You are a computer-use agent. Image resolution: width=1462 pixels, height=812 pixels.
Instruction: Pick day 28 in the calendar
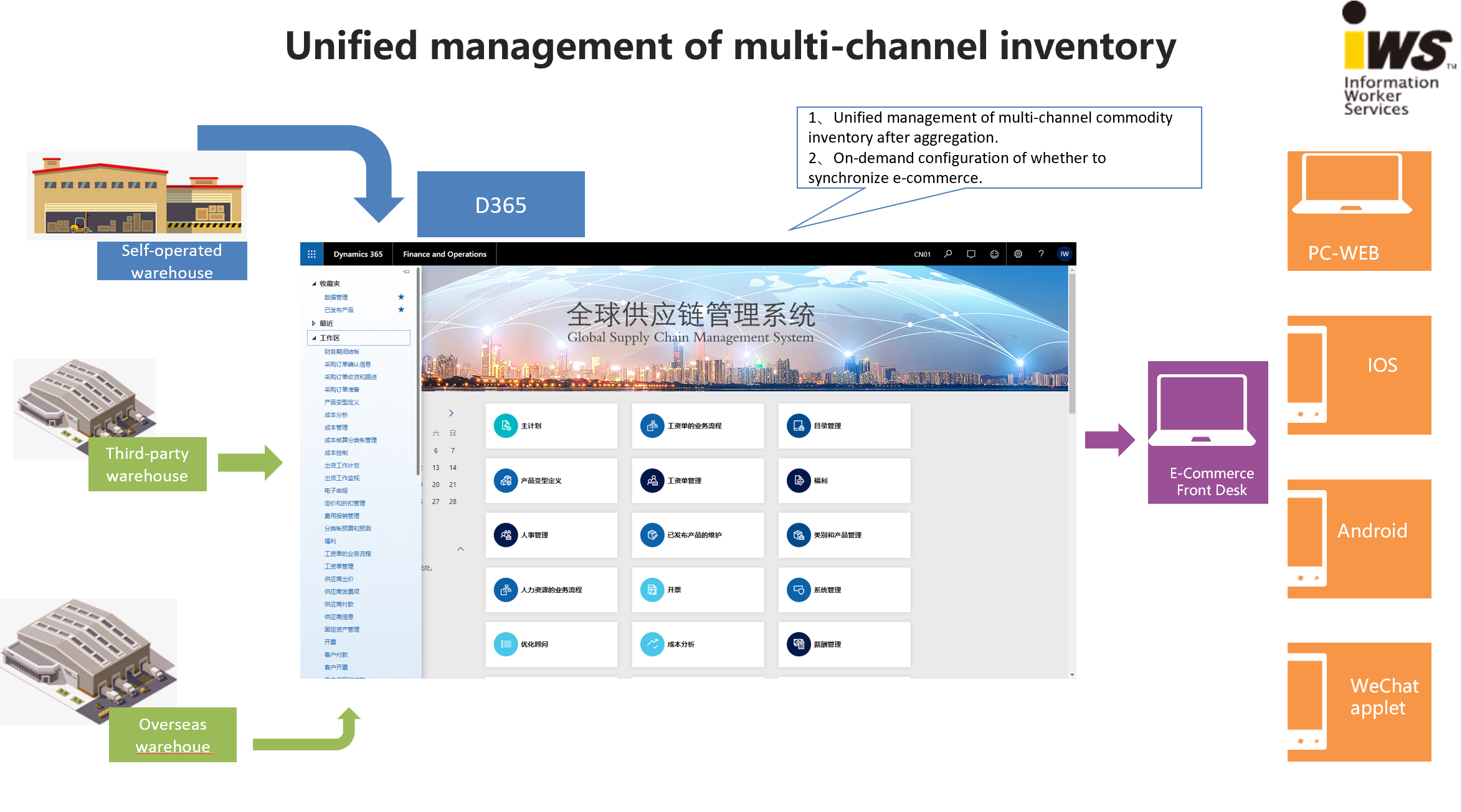point(453,501)
